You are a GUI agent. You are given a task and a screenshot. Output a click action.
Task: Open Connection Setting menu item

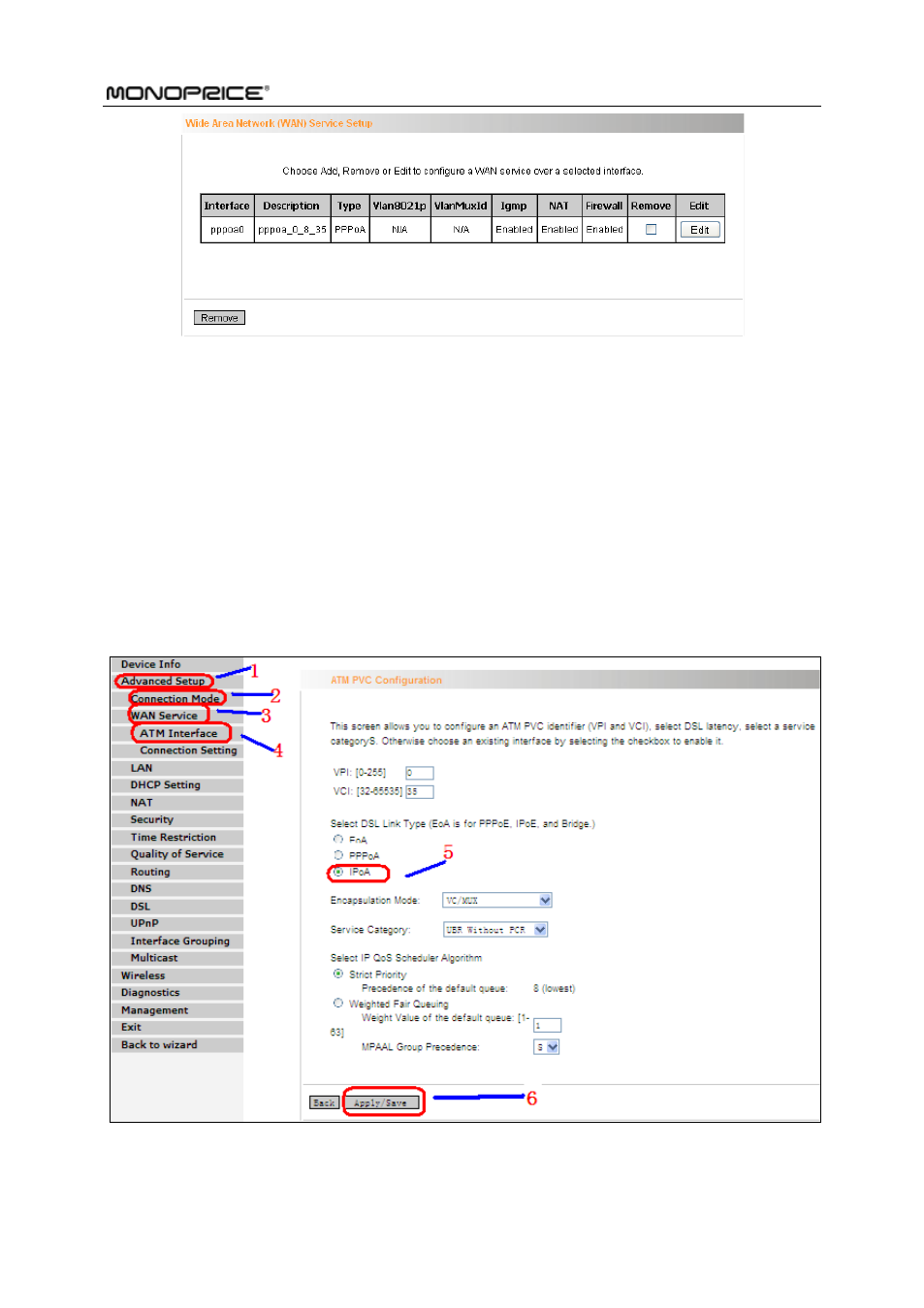(188, 750)
